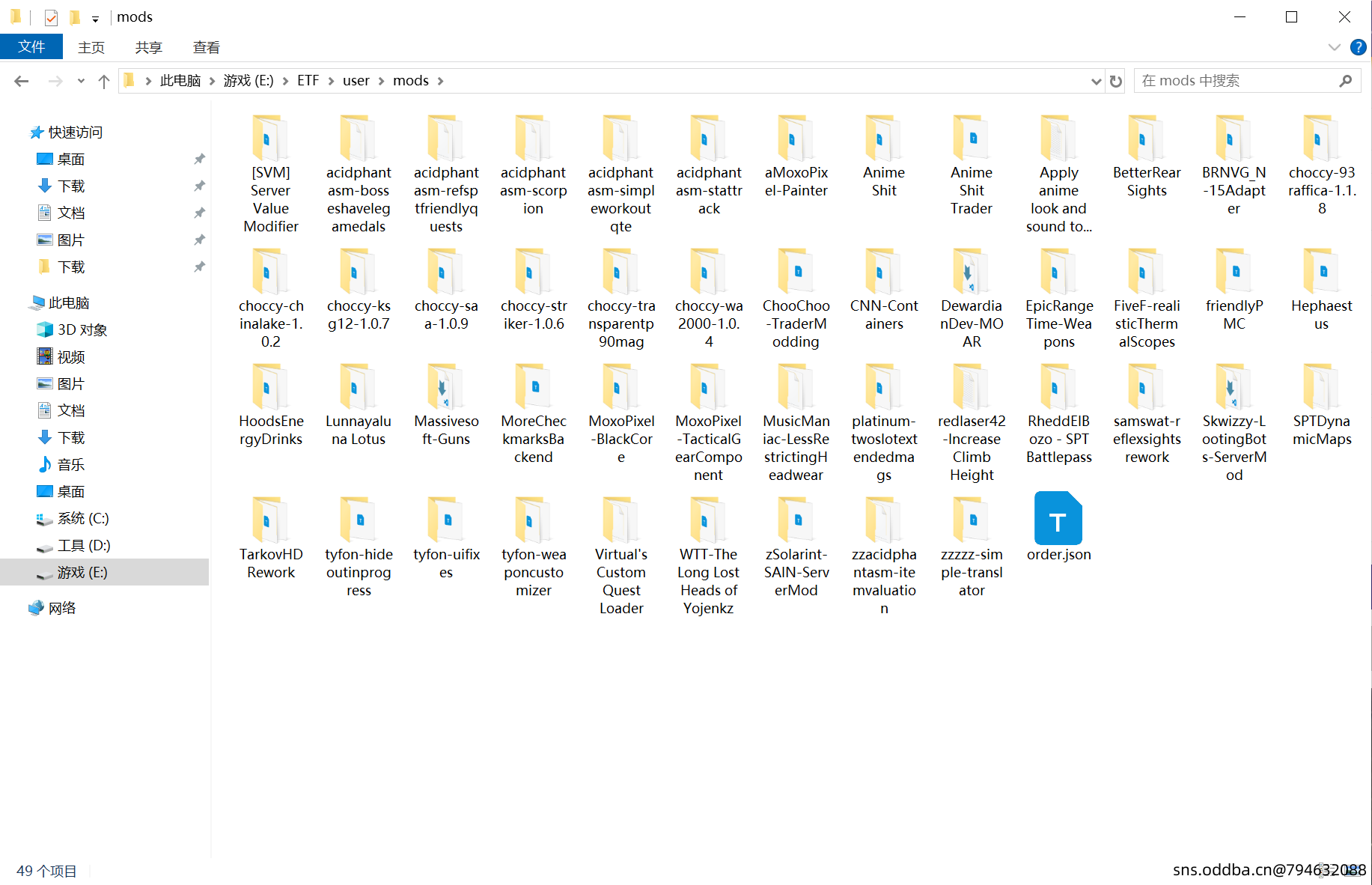Viewport: 1372px width, 885px height.
Task: Open MoreCheckmarksBackend folder
Action: click(534, 413)
